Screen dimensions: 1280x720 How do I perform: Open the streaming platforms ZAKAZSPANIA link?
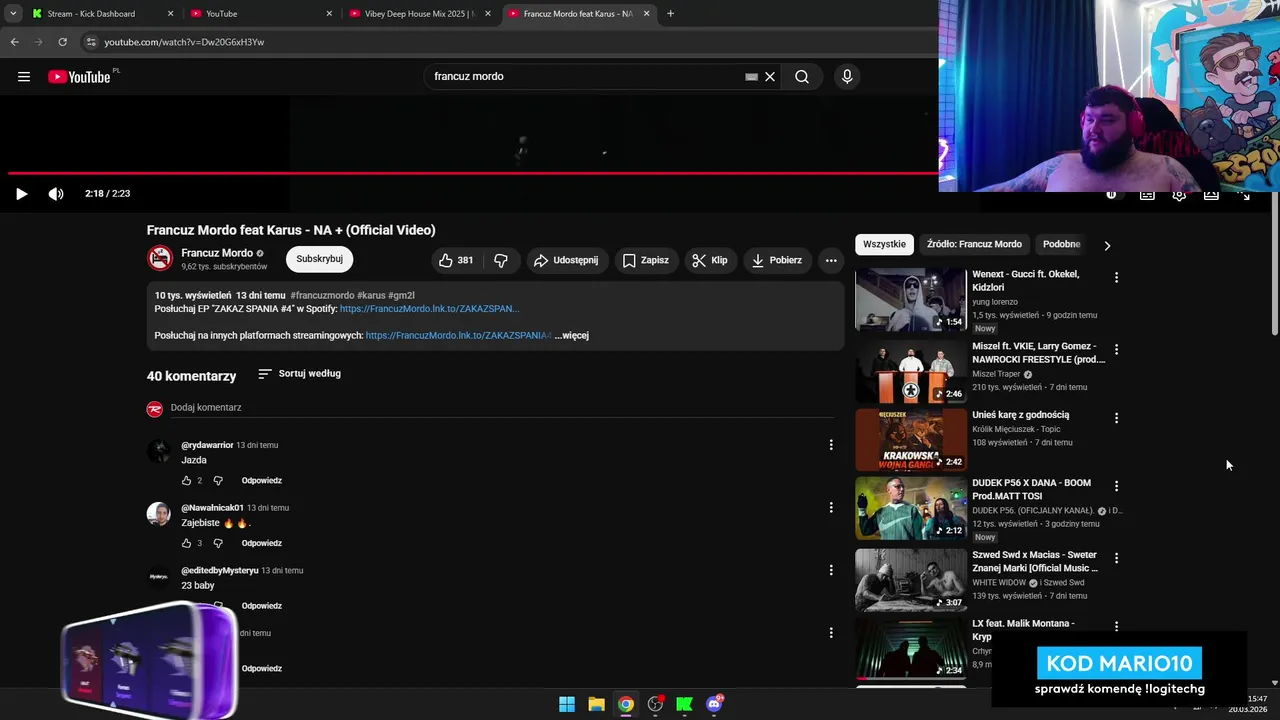tap(458, 335)
